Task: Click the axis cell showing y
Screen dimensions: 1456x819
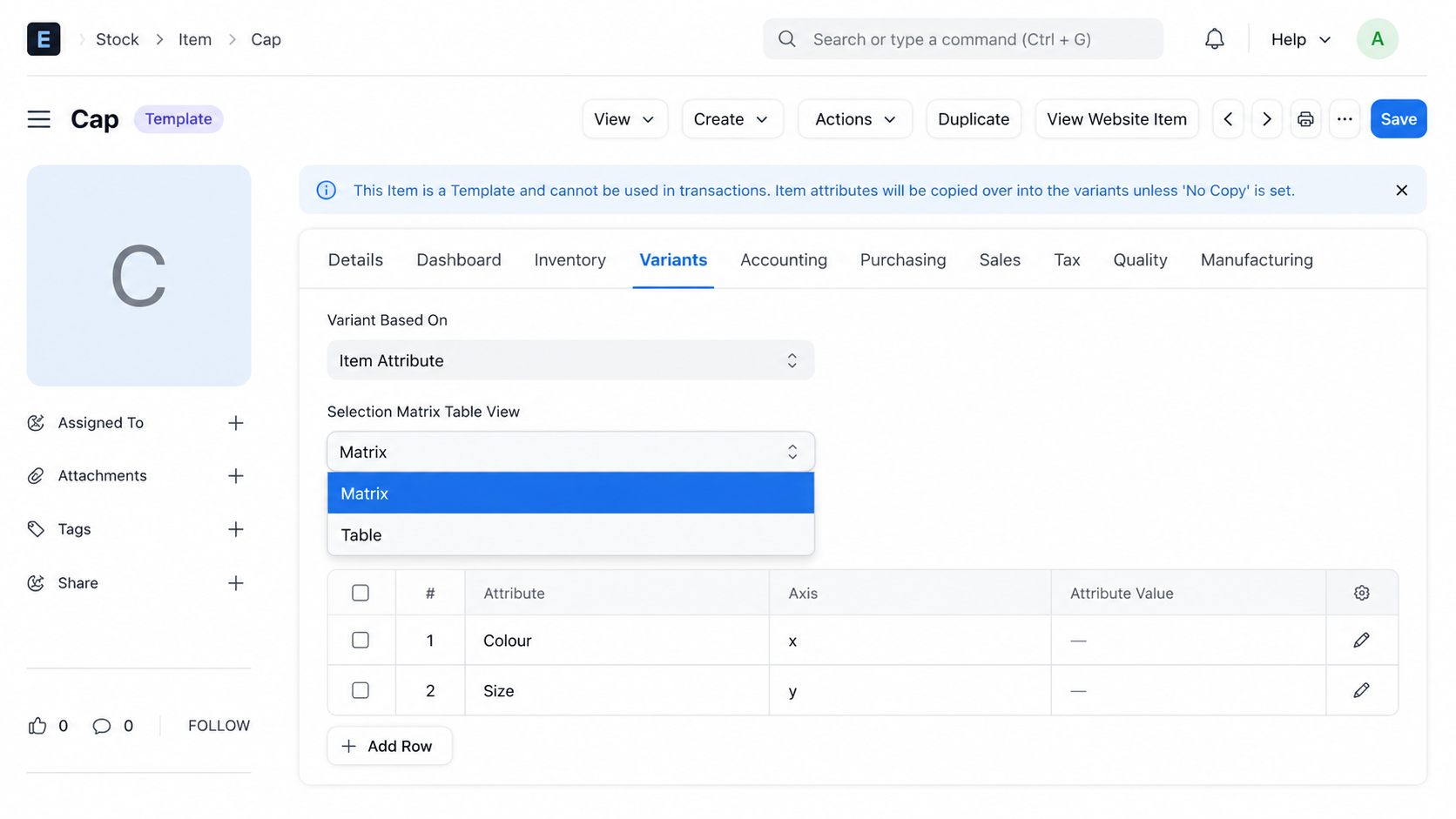Action: pyautogui.click(x=910, y=691)
